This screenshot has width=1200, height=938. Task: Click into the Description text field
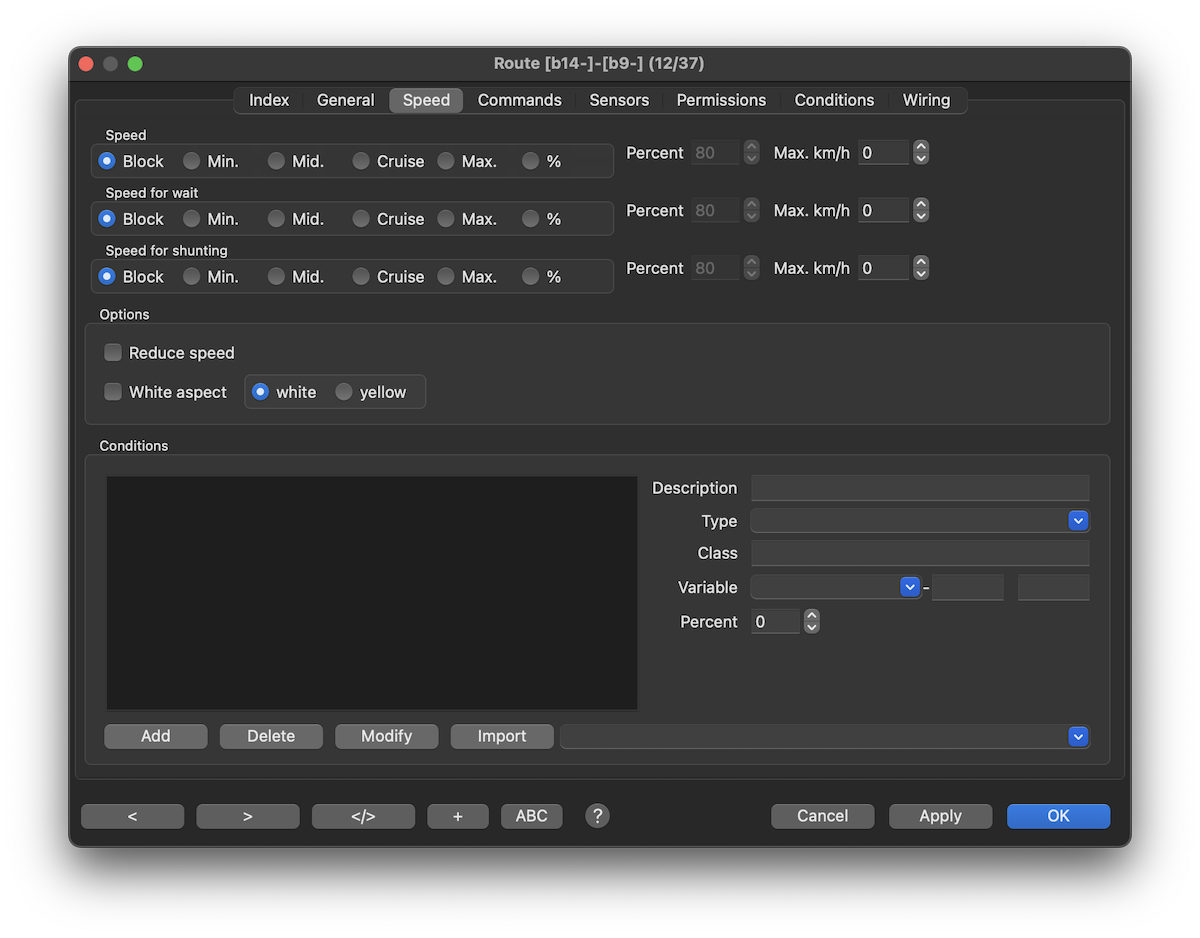coord(919,488)
